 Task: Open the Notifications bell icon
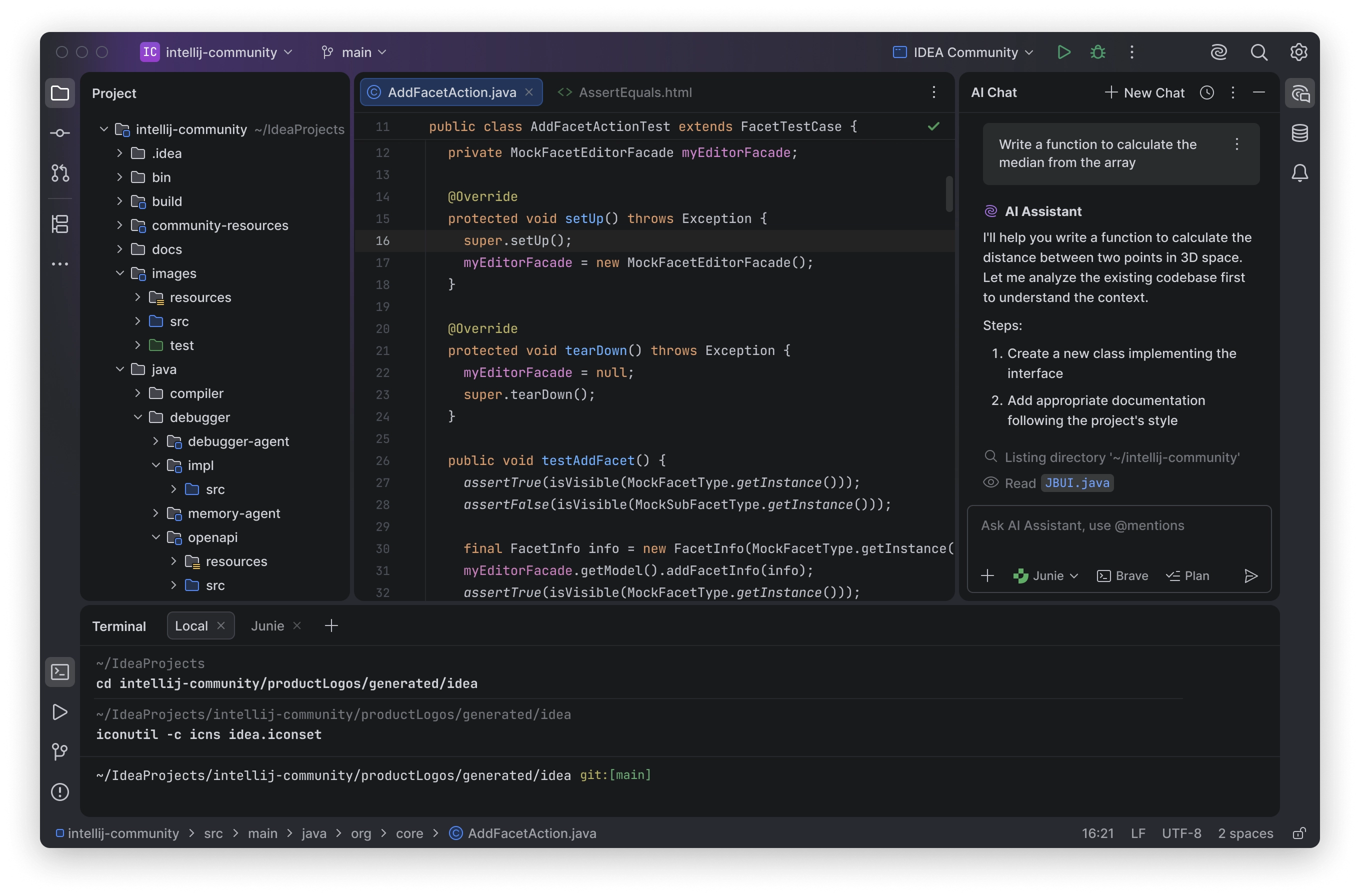(x=1299, y=172)
